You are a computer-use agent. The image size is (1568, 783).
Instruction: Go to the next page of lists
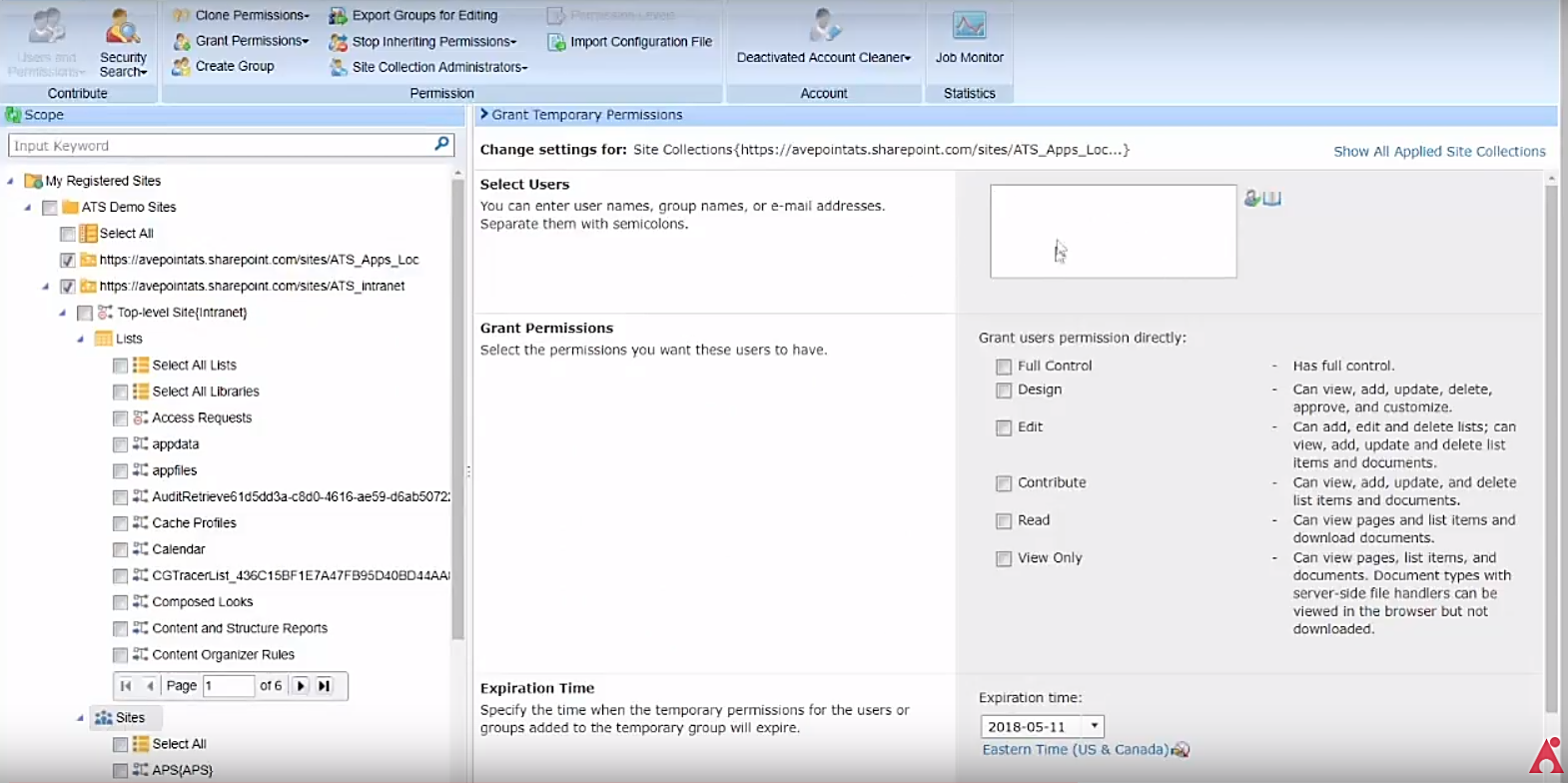tap(301, 685)
